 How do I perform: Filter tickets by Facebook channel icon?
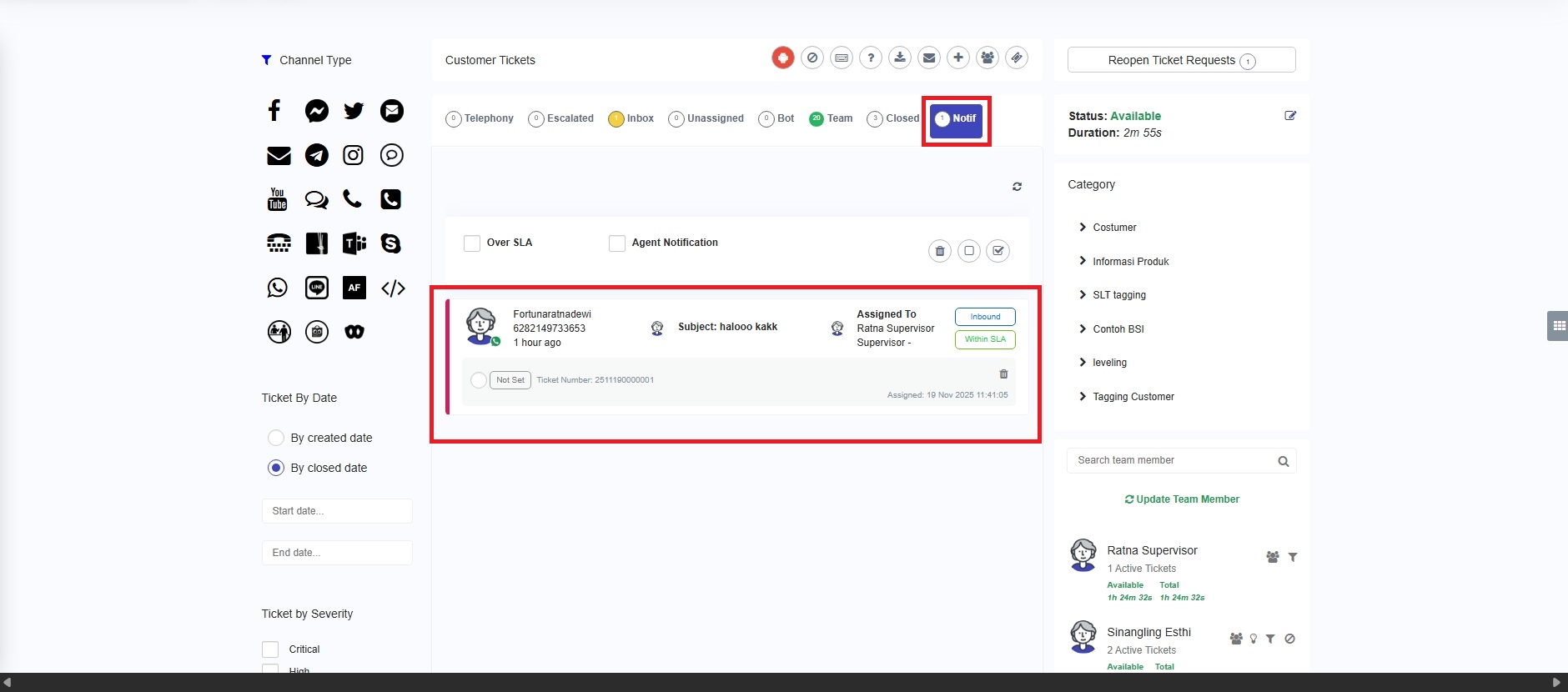click(x=274, y=110)
